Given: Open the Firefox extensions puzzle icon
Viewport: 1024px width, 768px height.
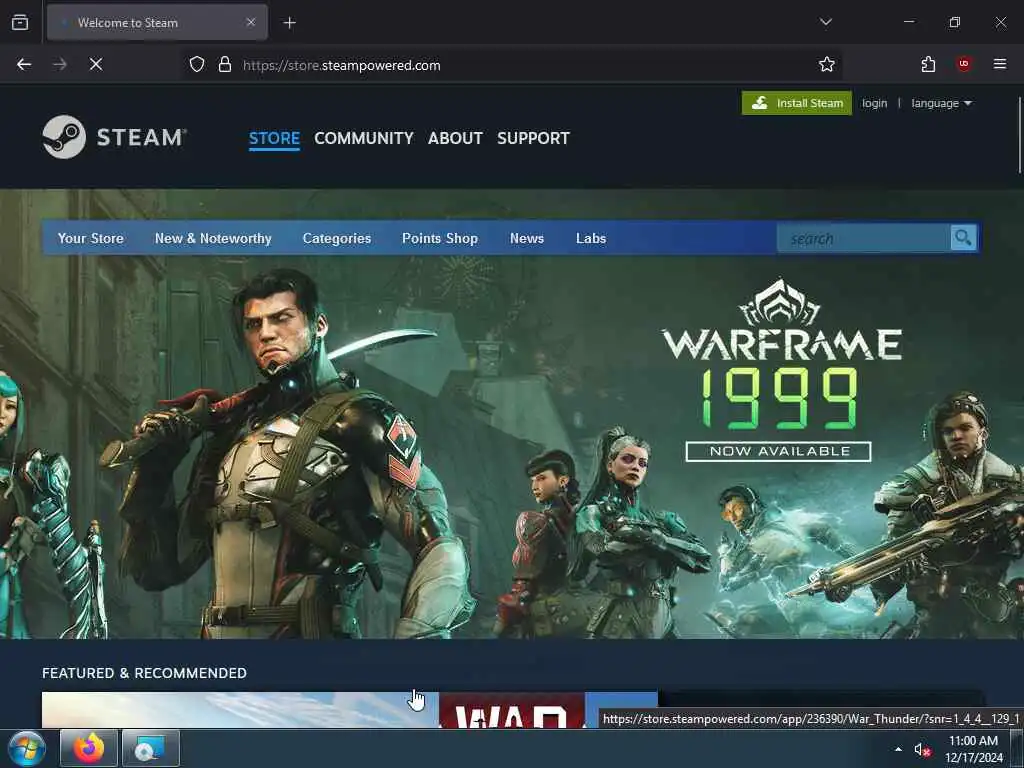Looking at the screenshot, I should coord(928,64).
